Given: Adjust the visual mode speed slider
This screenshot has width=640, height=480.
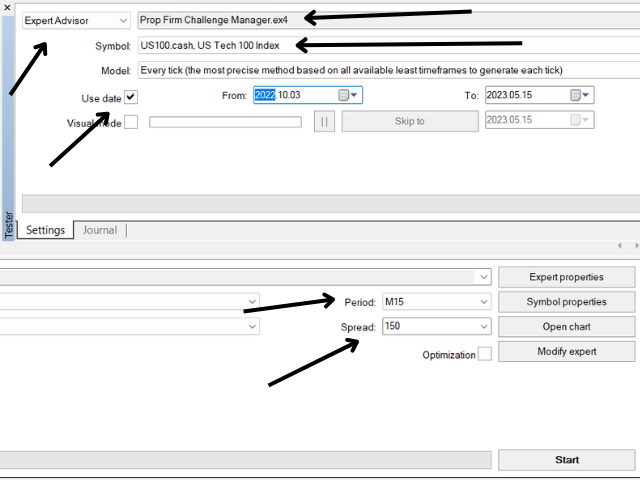Looking at the screenshot, I should point(225,122).
